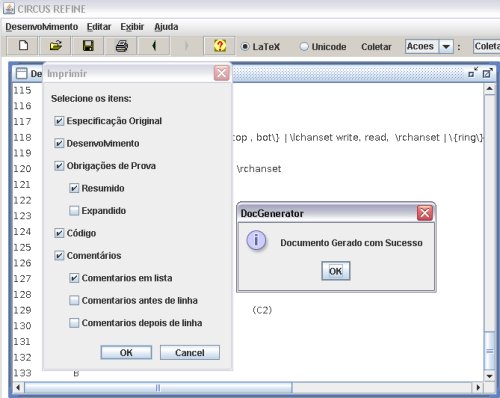500x398 pixels.
Task: Uncheck Especificação Original checkbox
Action: click(x=59, y=121)
